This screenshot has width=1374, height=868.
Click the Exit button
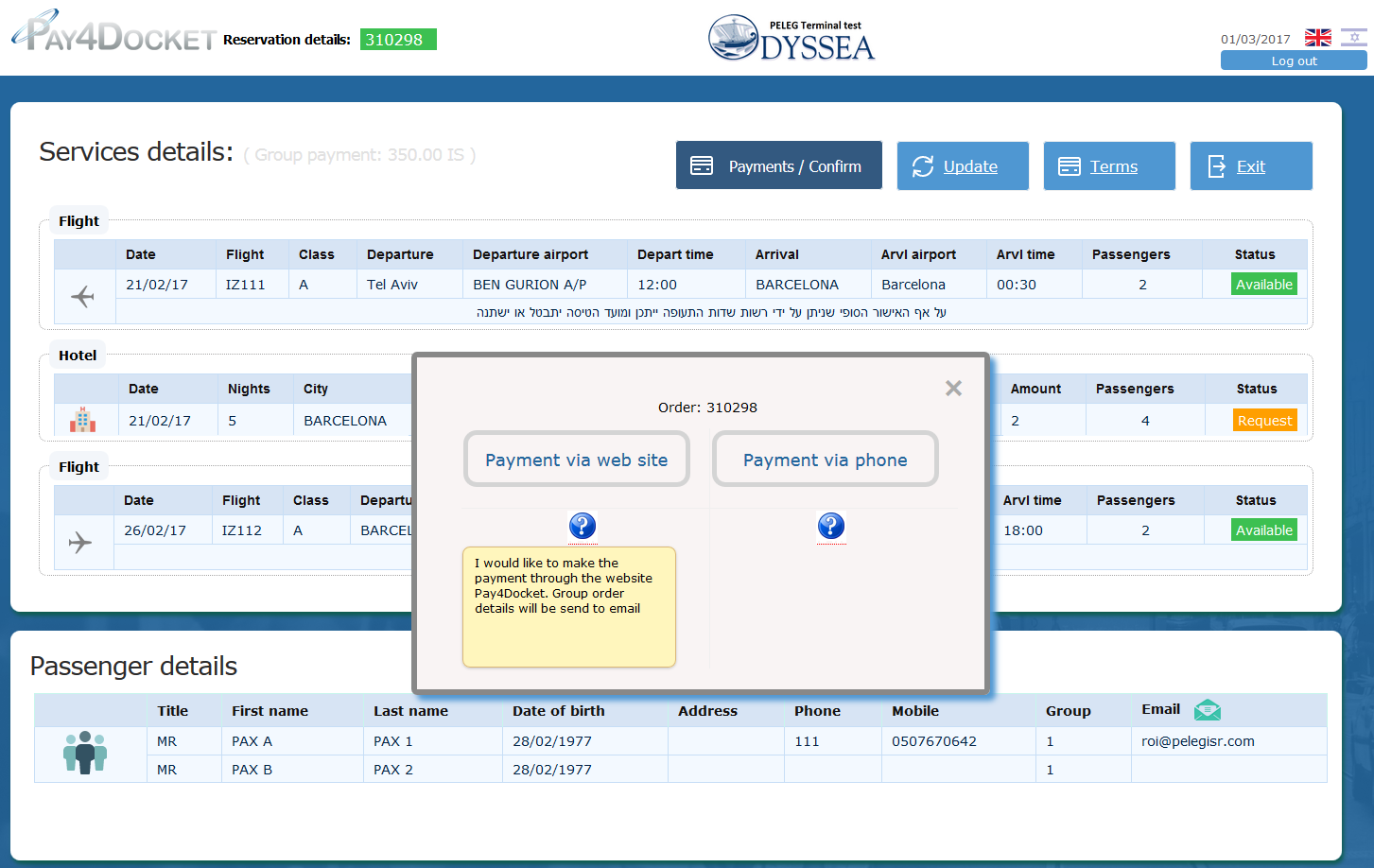click(1250, 165)
